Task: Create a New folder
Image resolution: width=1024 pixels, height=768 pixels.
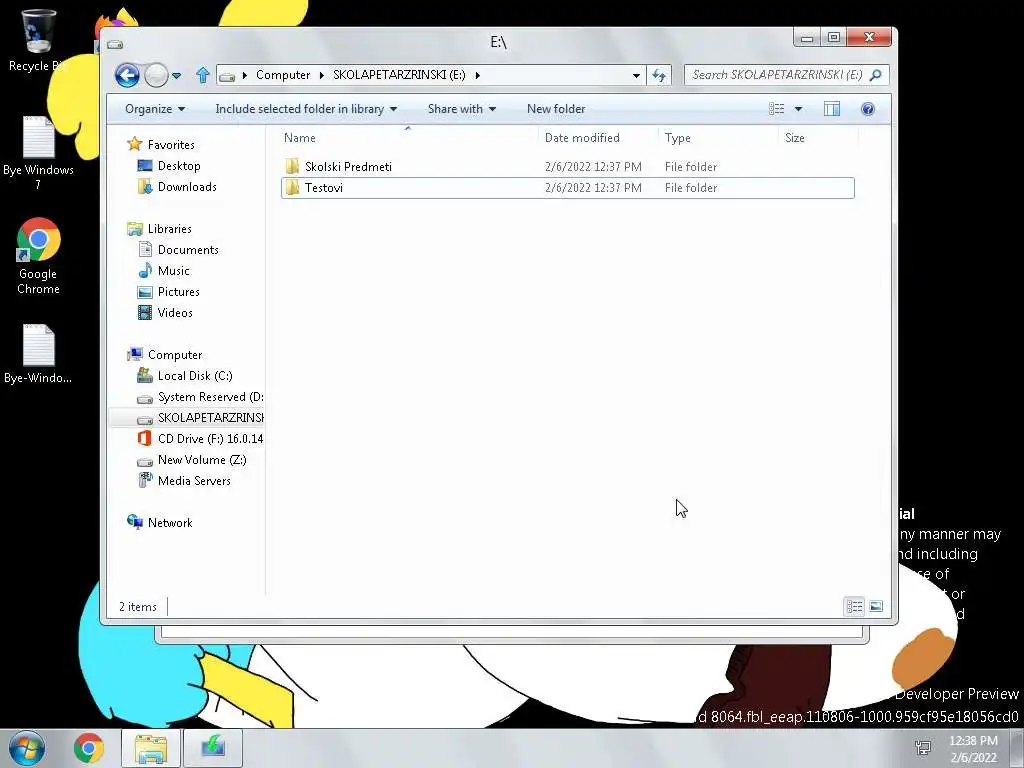Action: (556, 109)
